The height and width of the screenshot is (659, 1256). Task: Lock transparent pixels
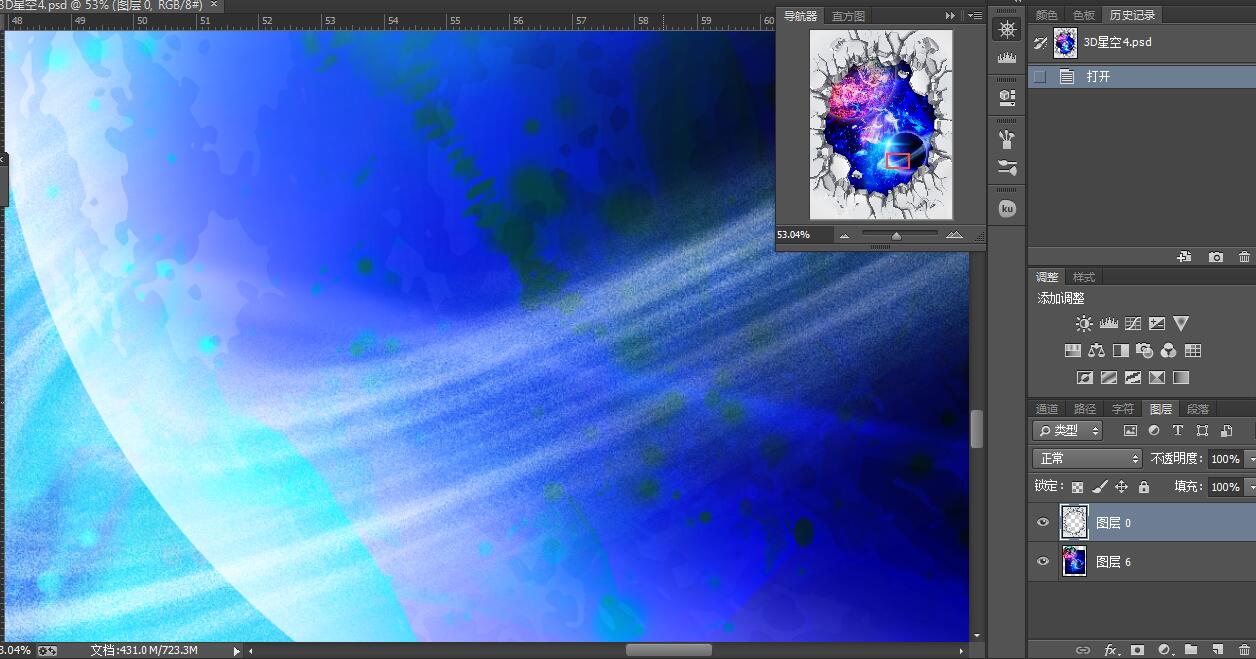(x=1077, y=487)
